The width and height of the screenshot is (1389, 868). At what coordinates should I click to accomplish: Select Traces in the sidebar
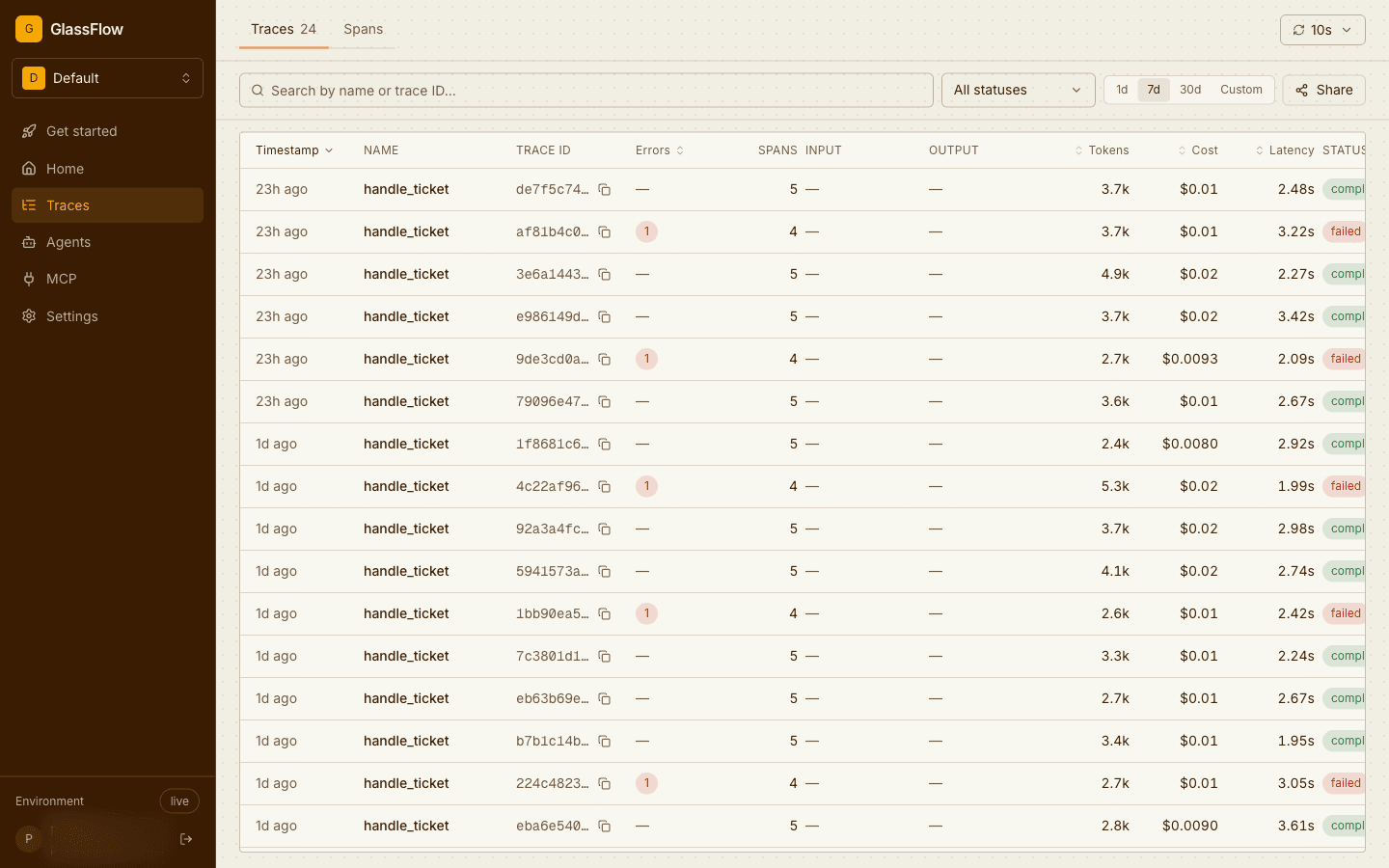tap(107, 205)
